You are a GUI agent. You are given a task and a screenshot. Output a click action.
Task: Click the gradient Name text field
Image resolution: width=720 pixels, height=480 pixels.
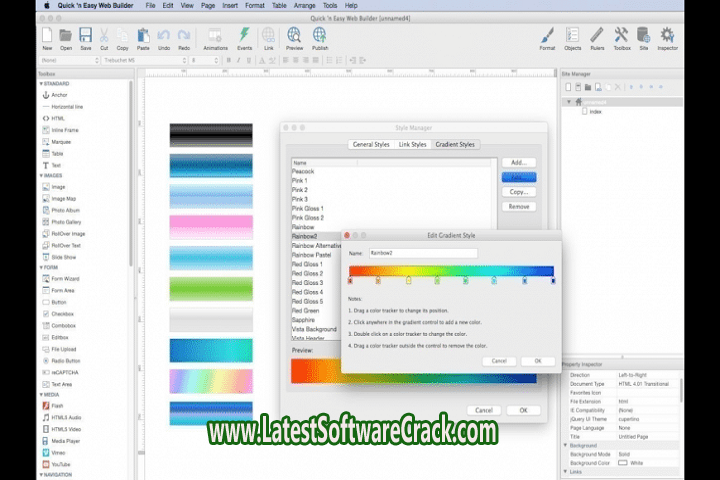[423, 254]
